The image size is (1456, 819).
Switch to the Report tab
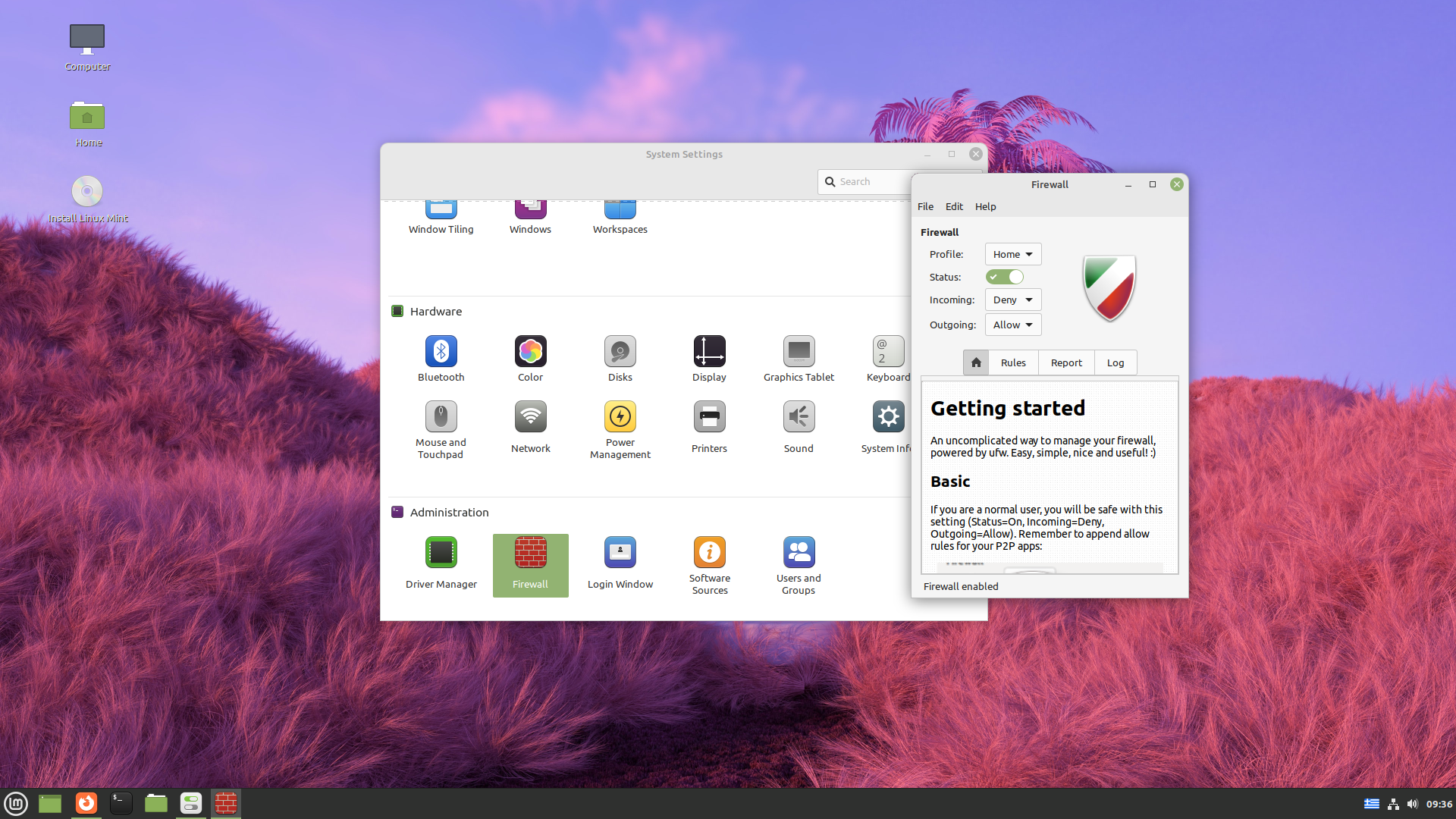tap(1066, 362)
